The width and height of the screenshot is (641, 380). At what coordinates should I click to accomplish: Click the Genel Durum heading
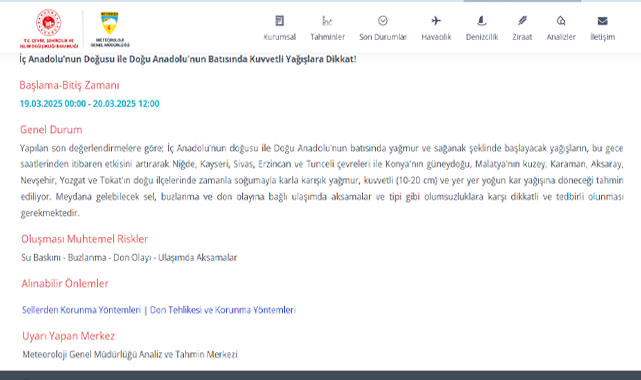[51, 130]
